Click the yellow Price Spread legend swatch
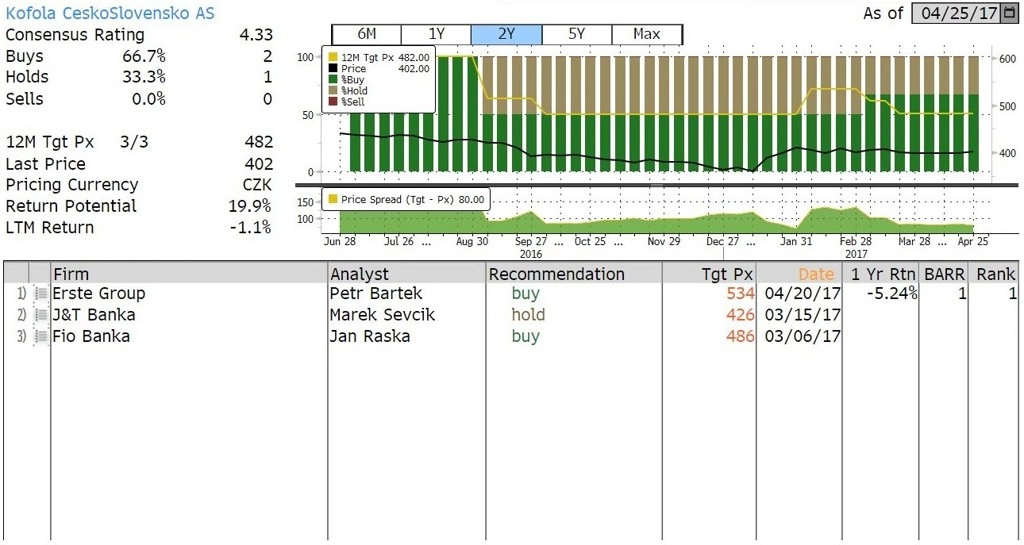This screenshot has width=1024, height=545. coord(332,200)
